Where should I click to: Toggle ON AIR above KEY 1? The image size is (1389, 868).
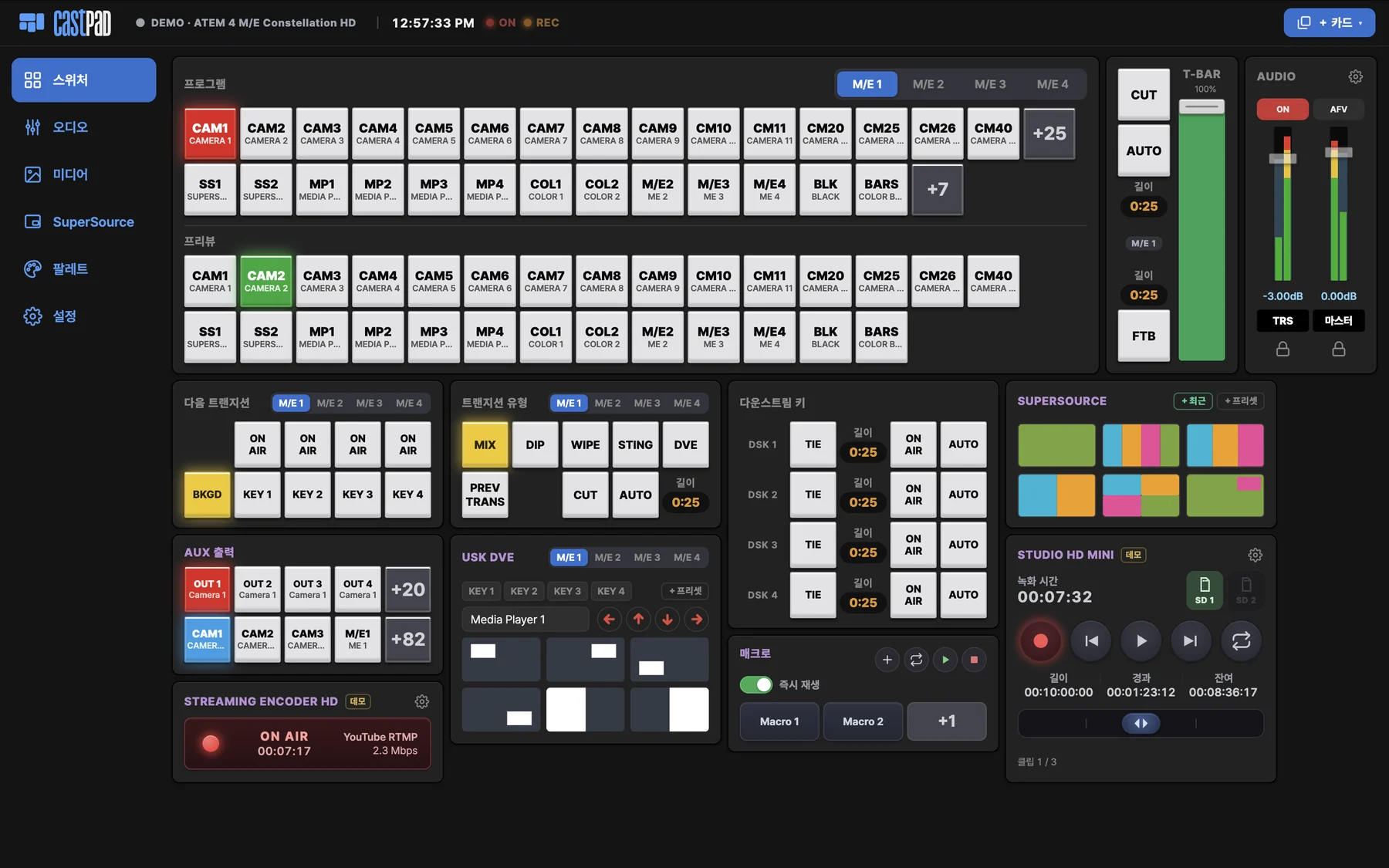point(257,444)
